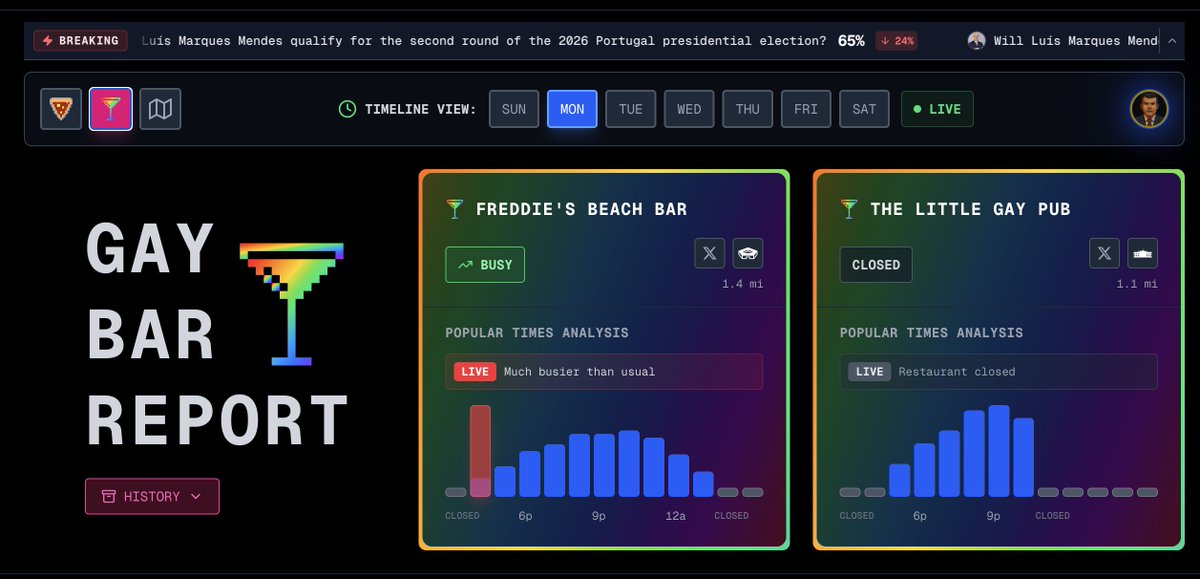Open the map view
1200x579 pixels.
point(160,109)
